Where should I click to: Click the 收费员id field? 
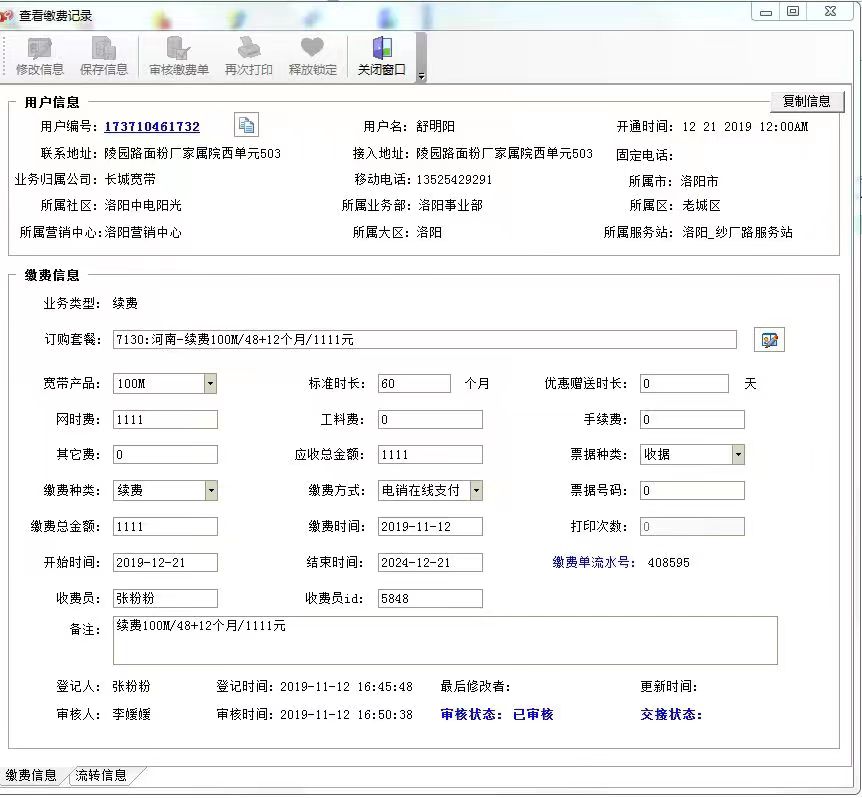(430, 598)
